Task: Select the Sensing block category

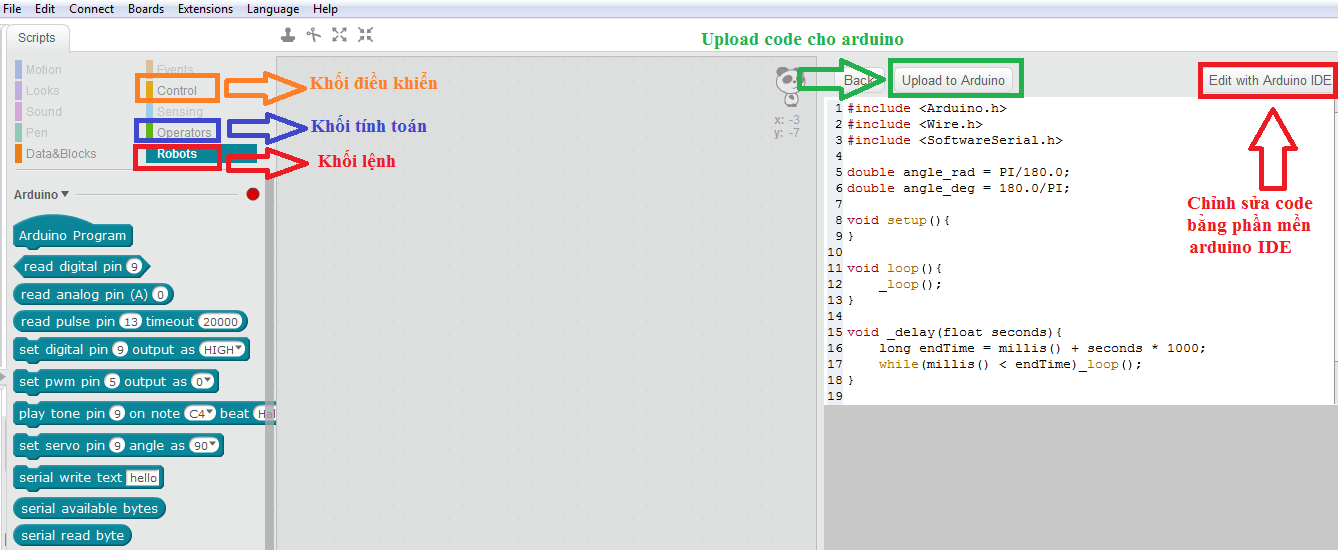Action: tap(174, 112)
